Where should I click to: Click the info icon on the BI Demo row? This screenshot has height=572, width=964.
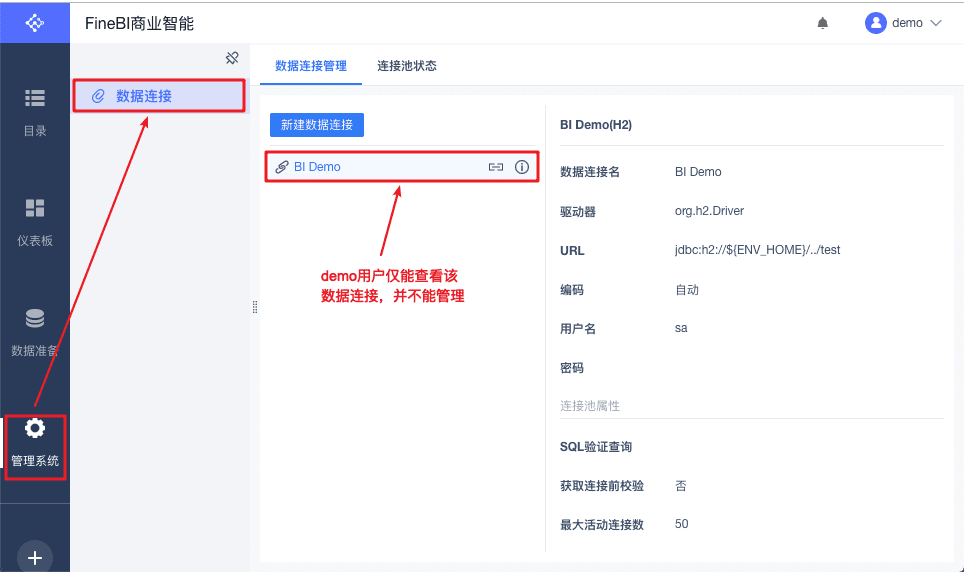click(522, 167)
